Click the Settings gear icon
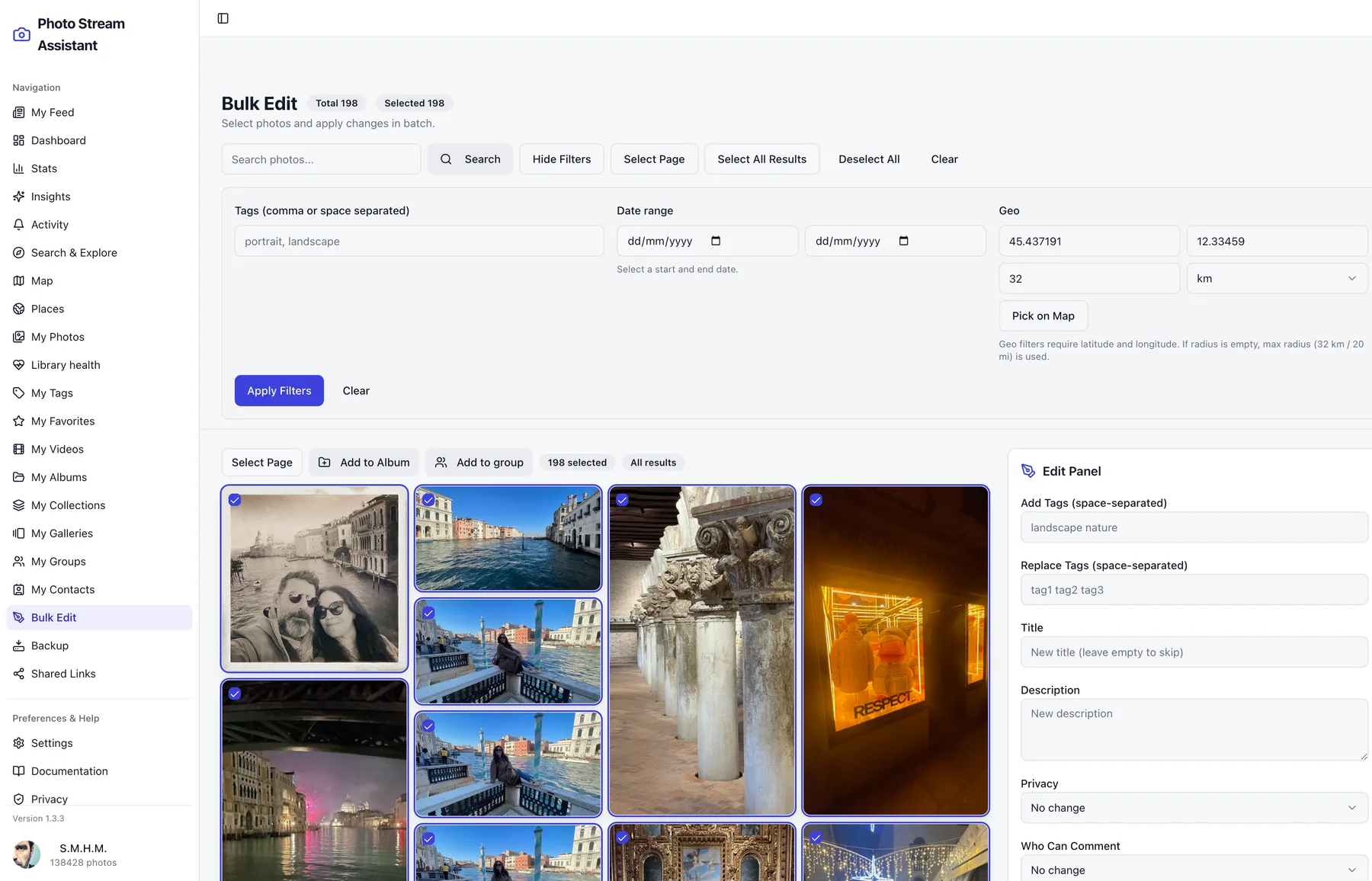The image size is (1372, 881). pyautogui.click(x=19, y=743)
